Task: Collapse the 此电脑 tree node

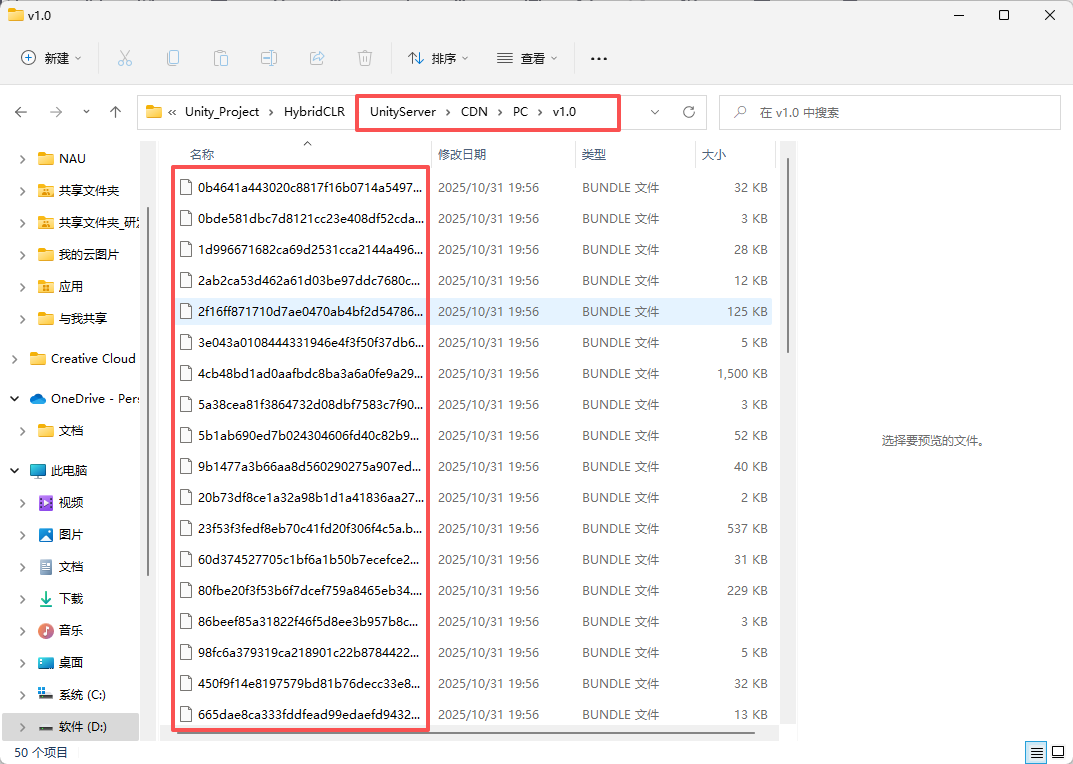Action: point(14,471)
